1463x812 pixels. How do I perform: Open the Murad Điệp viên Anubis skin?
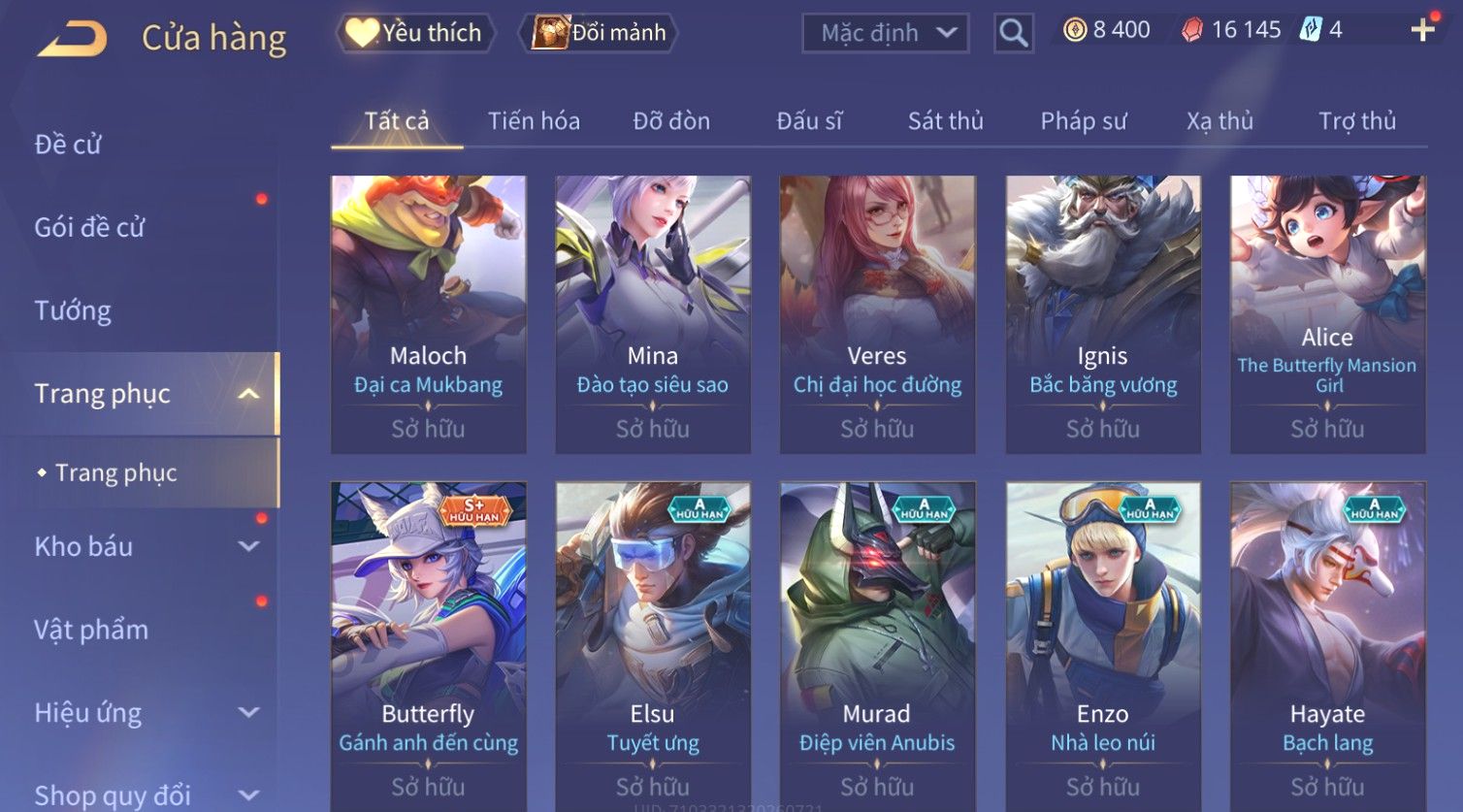click(877, 646)
